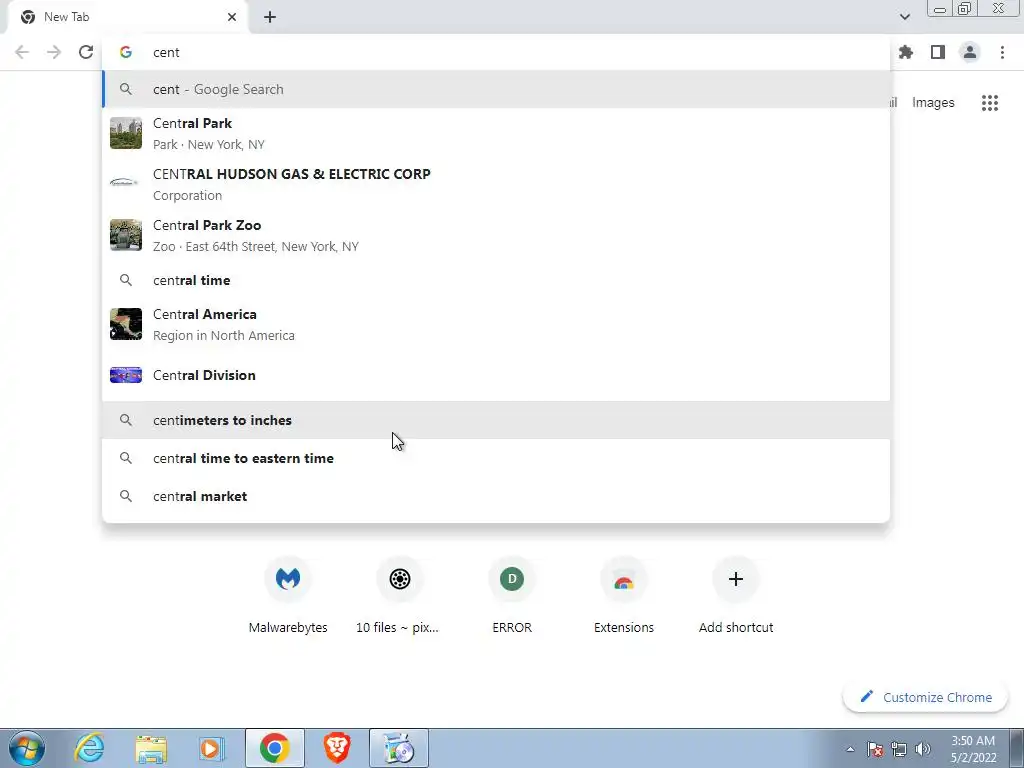The width and height of the screenshot is (1024, 768).
Task: Launch Internet Explorer from the taskbar
Action: (89, 748)
